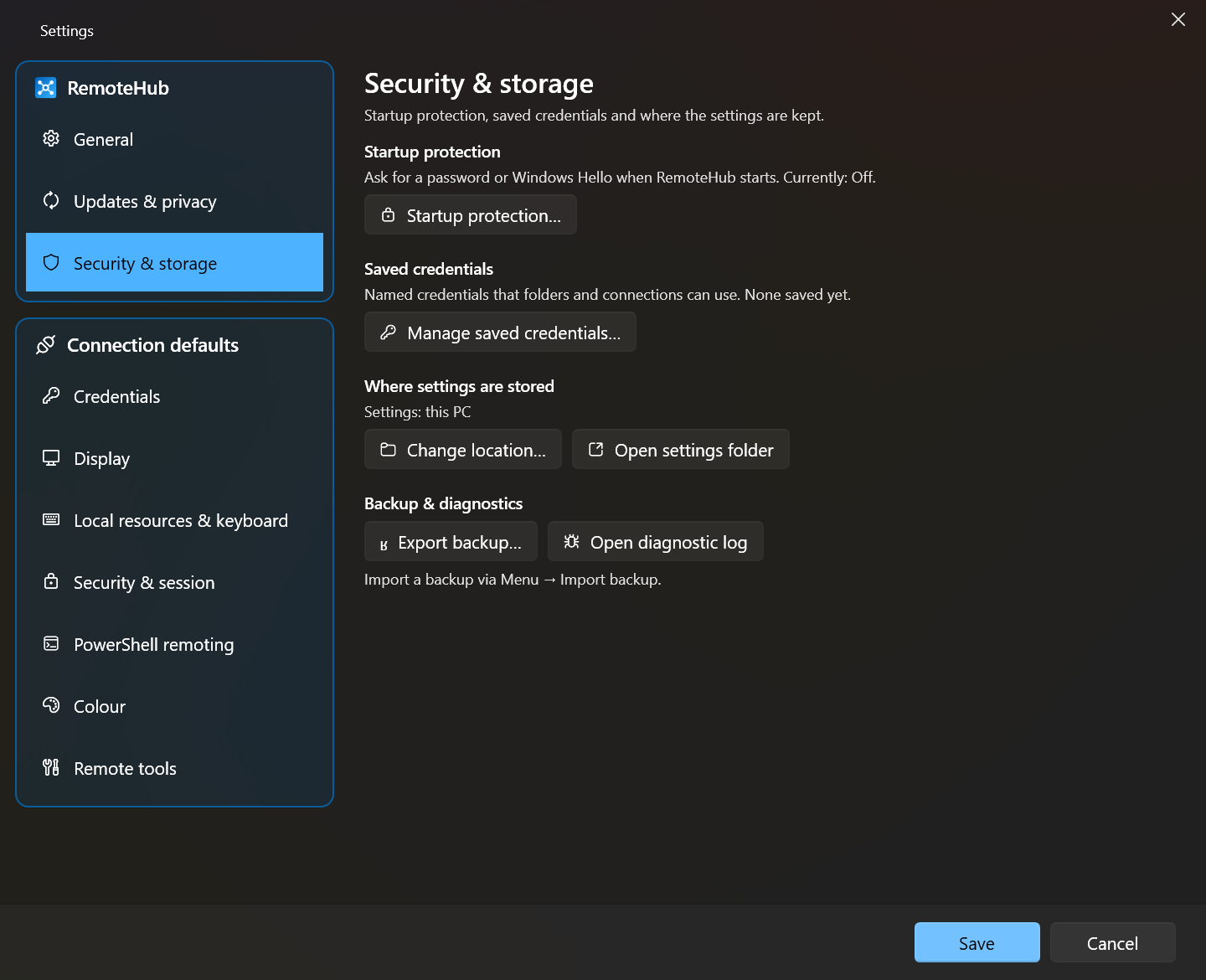Image resolution: width=1206 pixels, height=980 pixels.
Task: Click the bug icon in Open diagnostic log
Action: [571, 542]
